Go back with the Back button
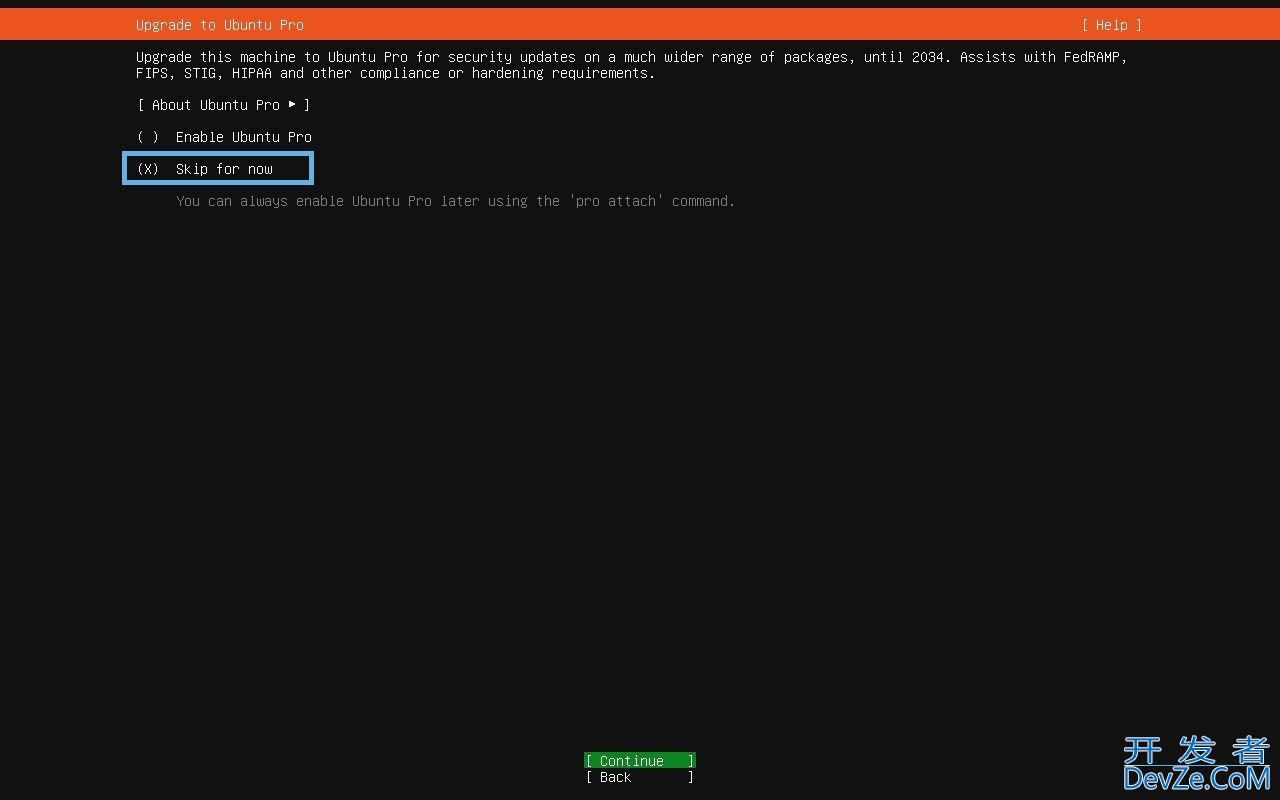The width and height of the screenshot is (1280, 800). (640, 777)
